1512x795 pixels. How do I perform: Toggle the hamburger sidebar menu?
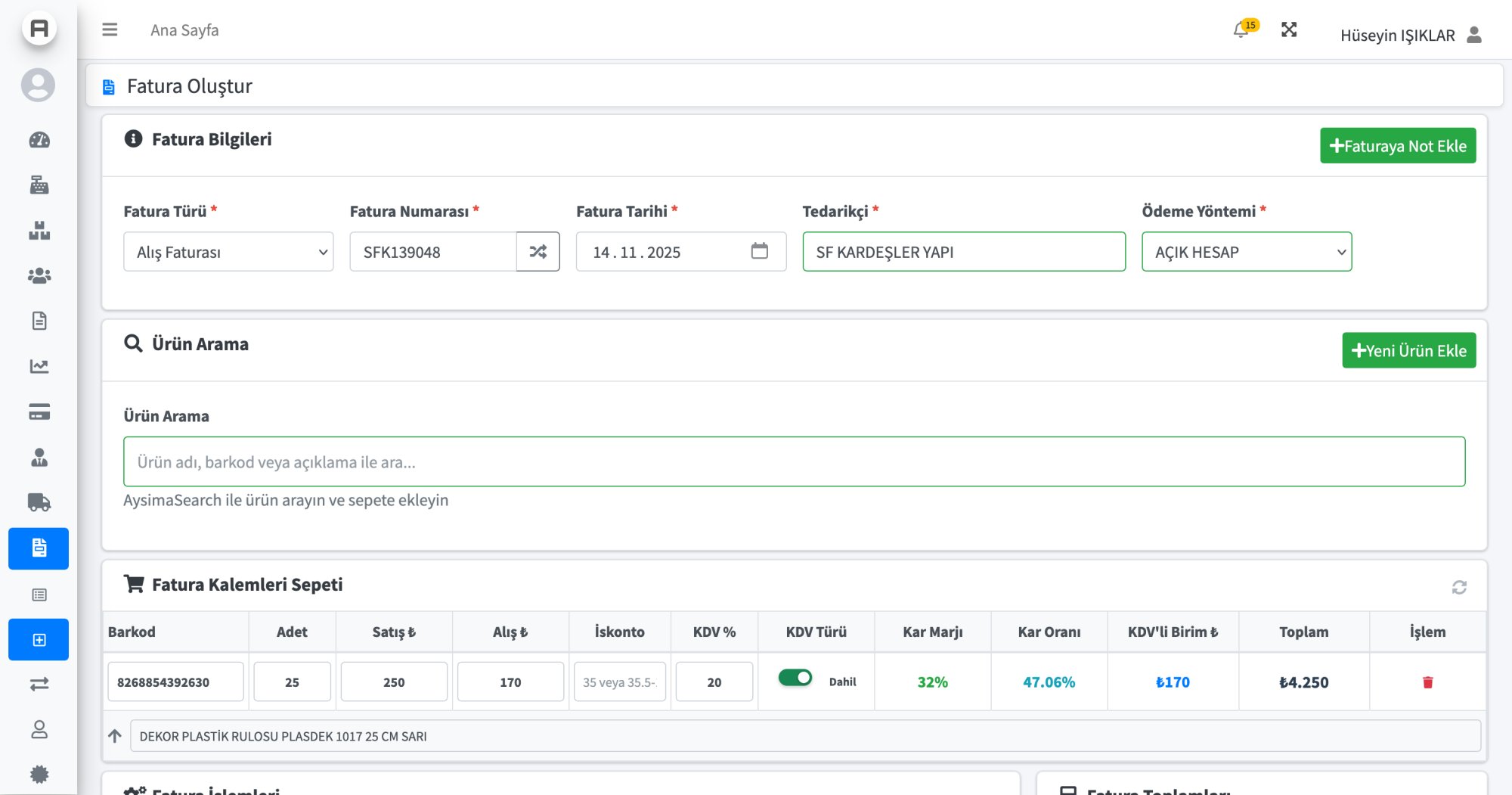(x=110, y=30)
